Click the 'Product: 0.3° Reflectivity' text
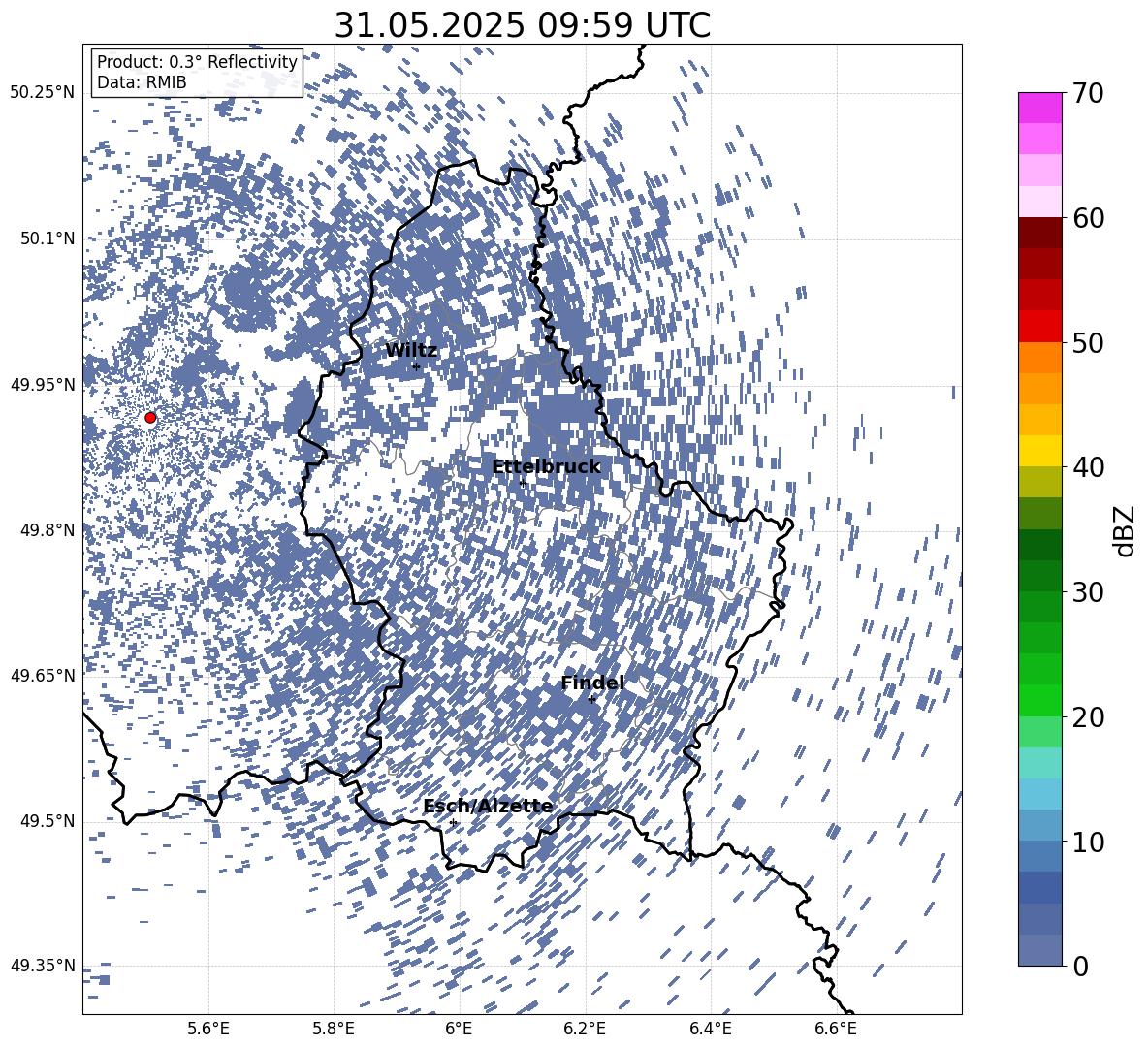The image size is (1148, 1048). [x=197, y=61]
